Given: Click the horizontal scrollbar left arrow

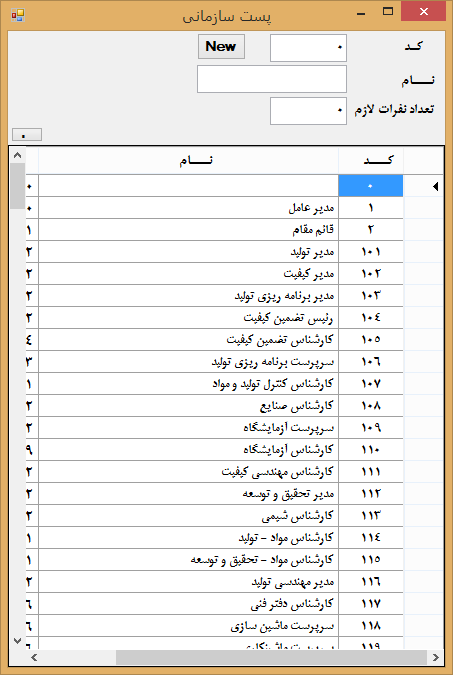Looking at the screenshot, I should tap(34, 657).
